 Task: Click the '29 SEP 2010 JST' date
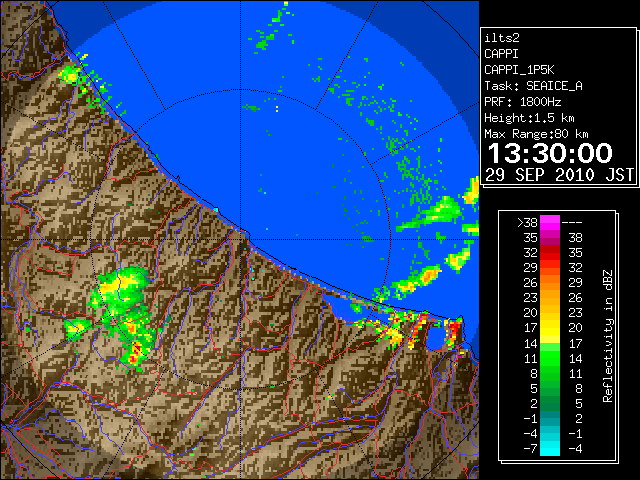click(559, 175)
